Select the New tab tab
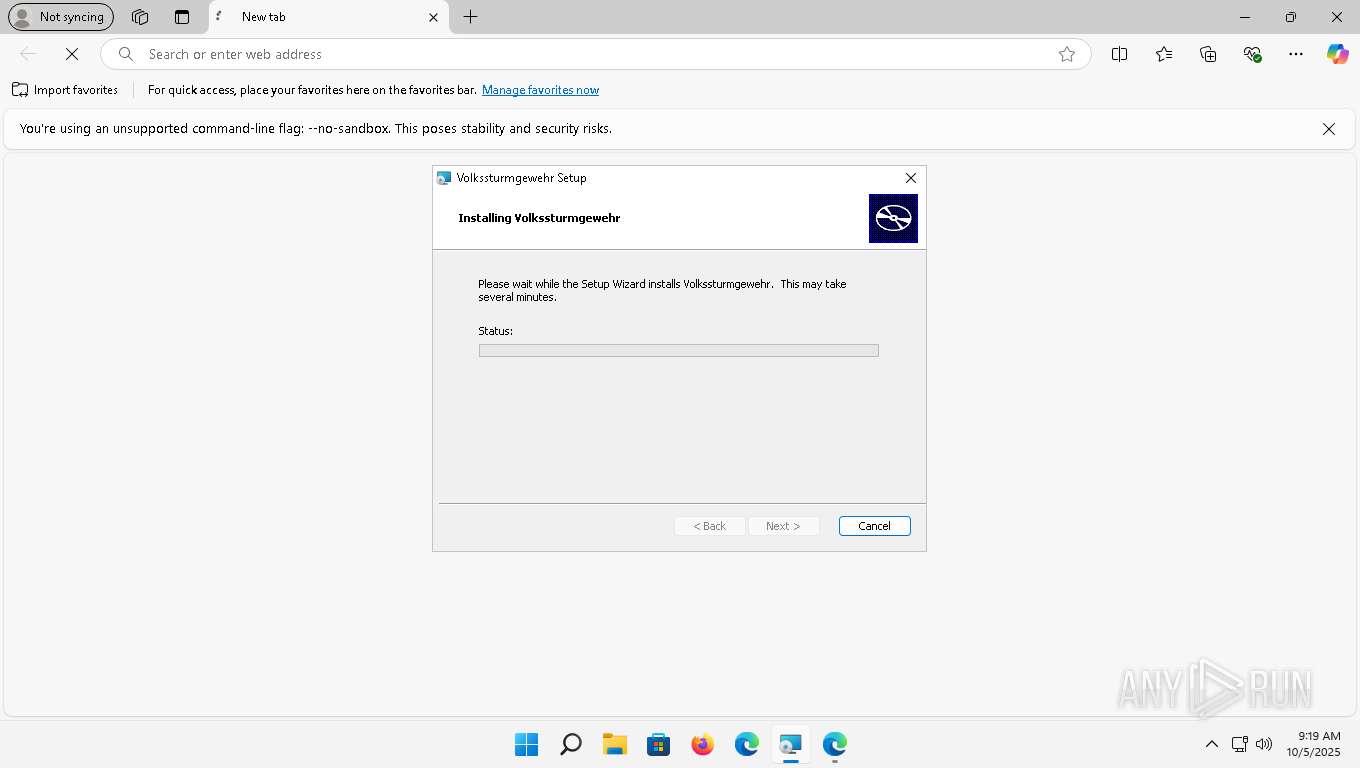 point(327,17)
